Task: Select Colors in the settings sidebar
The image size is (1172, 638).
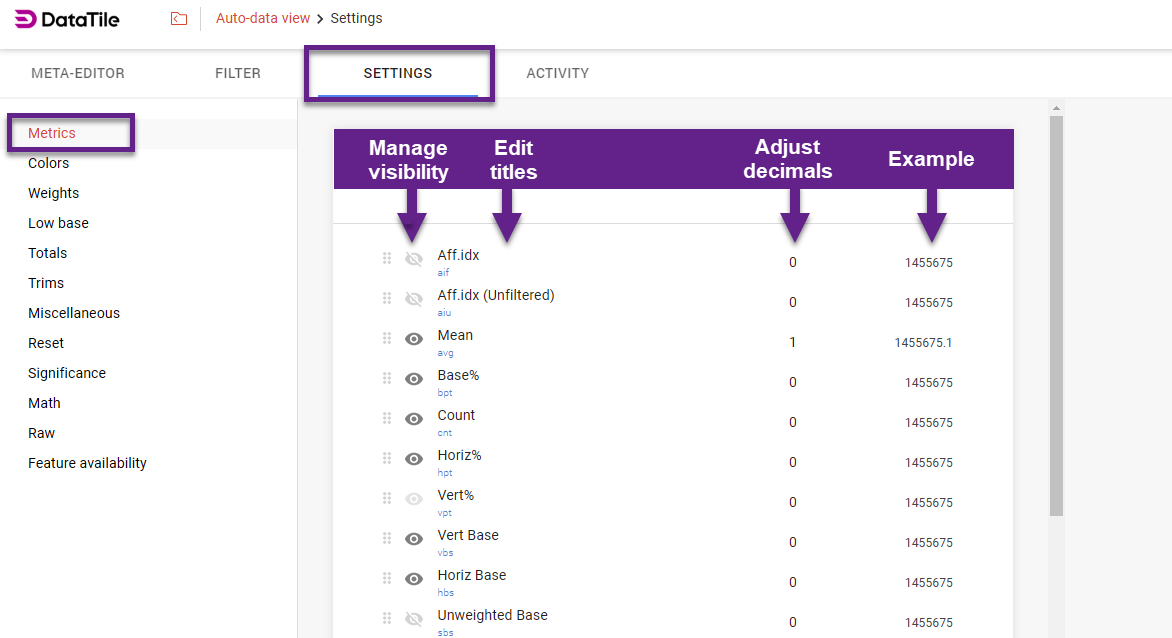Action: point(48,162)
